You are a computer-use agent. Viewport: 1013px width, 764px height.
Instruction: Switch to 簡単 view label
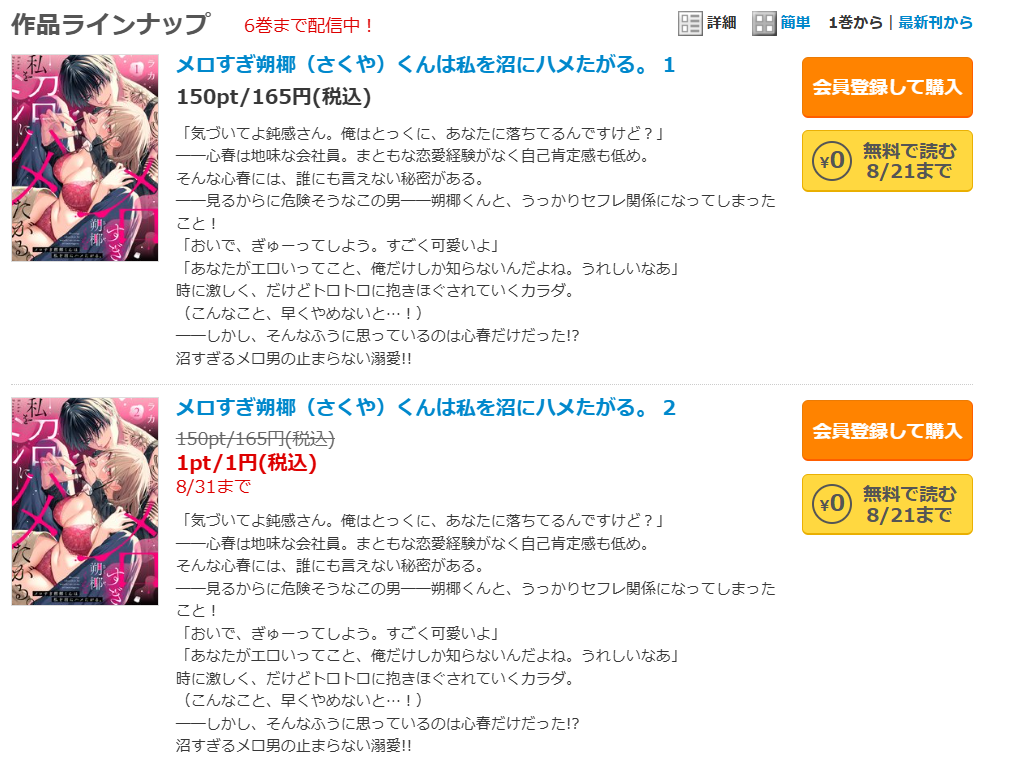pyautogui.click(x=795, y=23)
